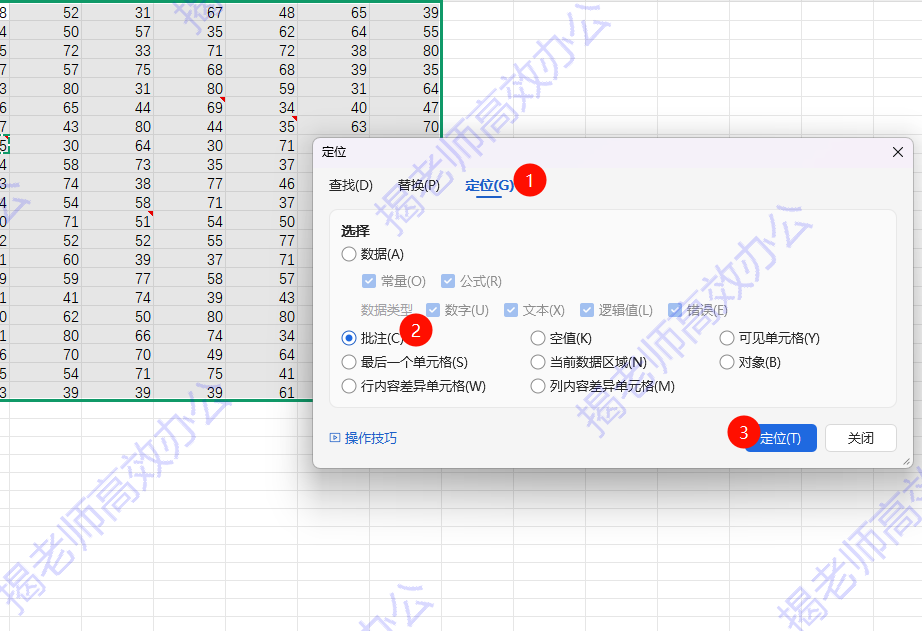Click the commented cell with 35 beside 70
This screenshot has width=922, height=631.
(x=261, y=126)
